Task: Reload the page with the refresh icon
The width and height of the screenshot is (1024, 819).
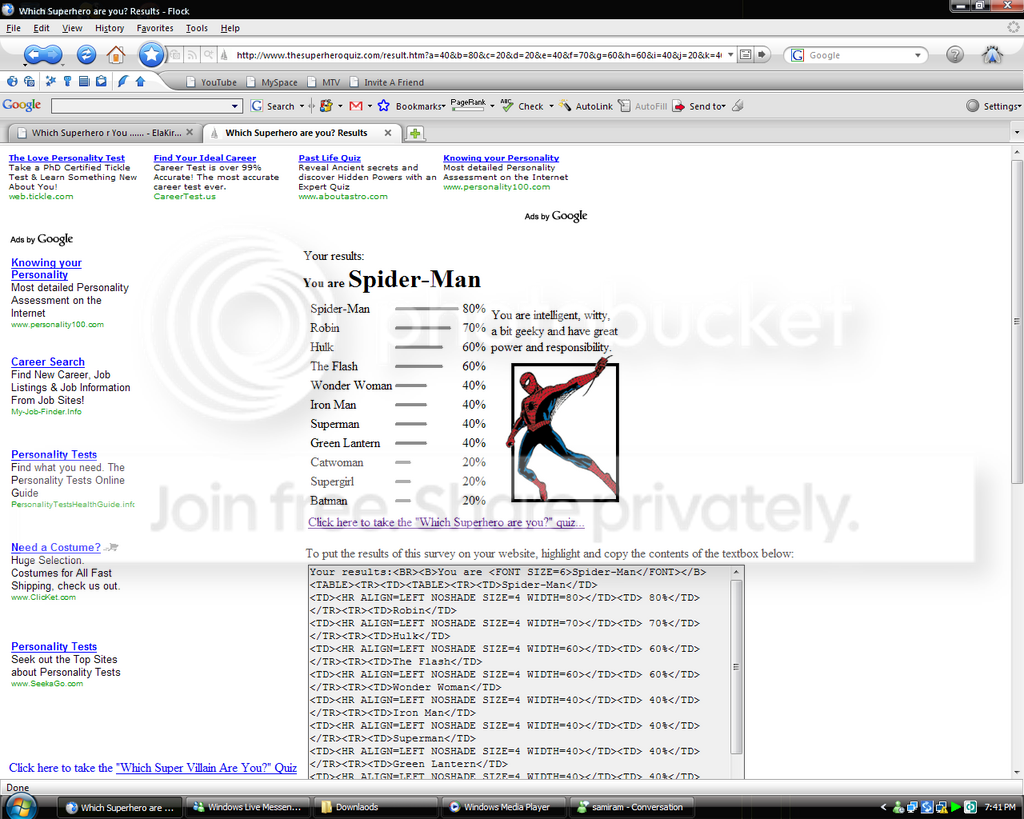Action: 86,54
